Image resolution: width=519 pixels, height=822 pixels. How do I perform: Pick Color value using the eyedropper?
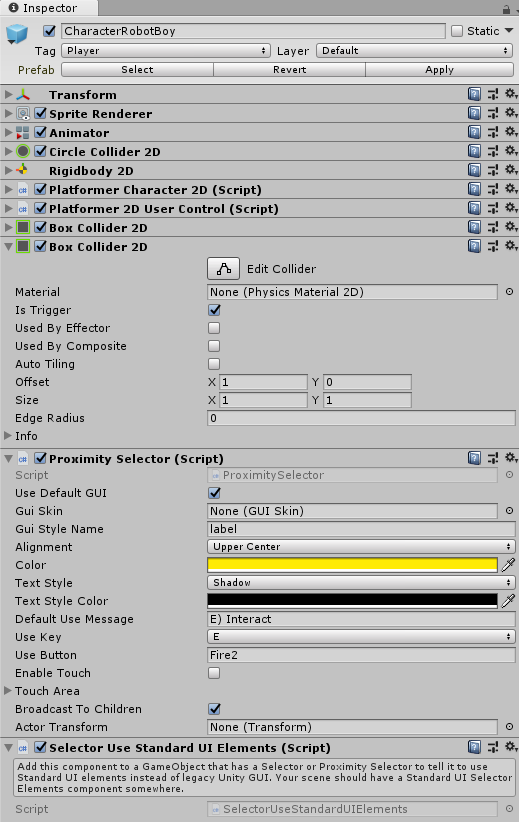508,565
